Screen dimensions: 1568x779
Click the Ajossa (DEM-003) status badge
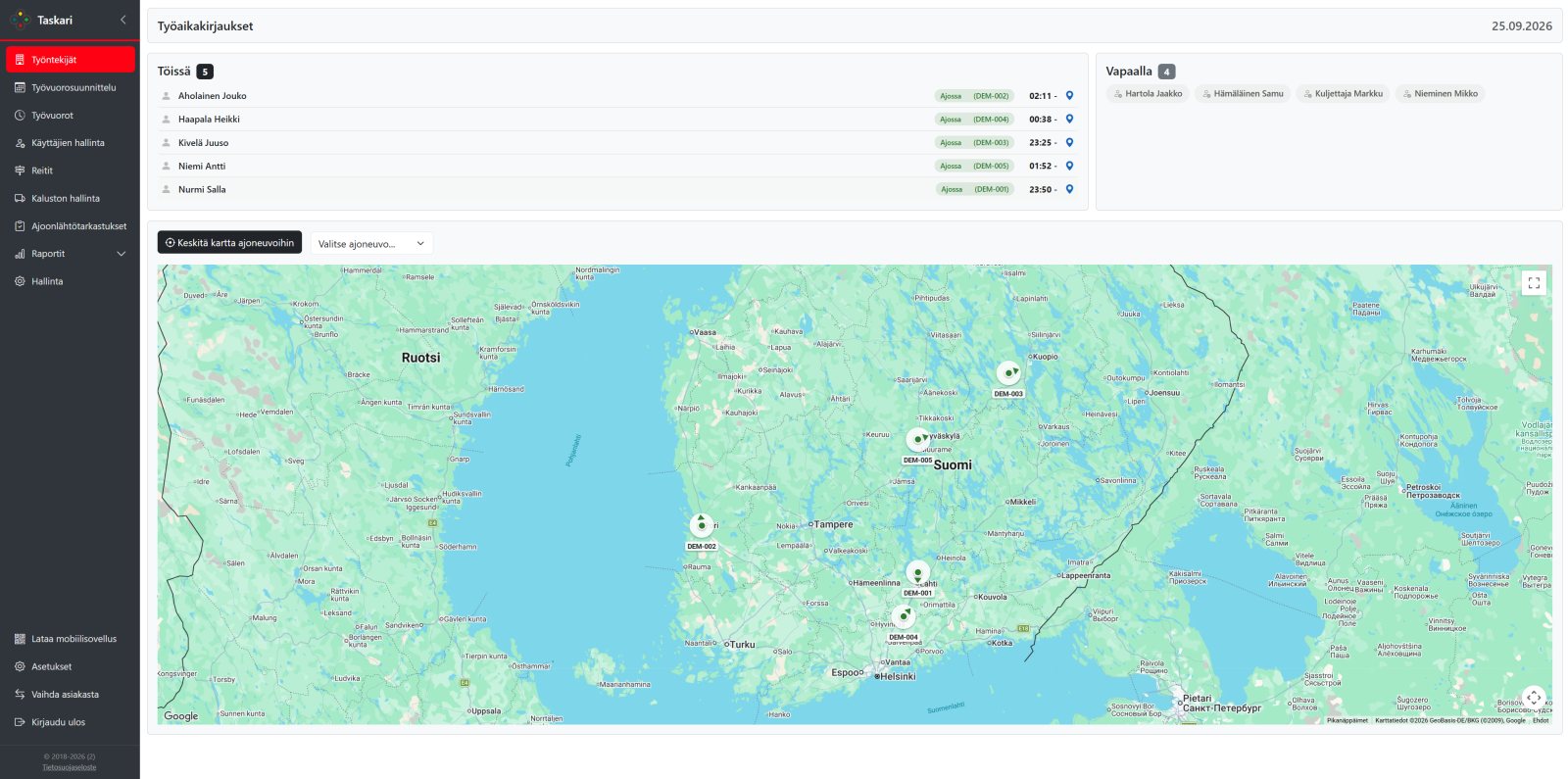click(x=974, y=143)
